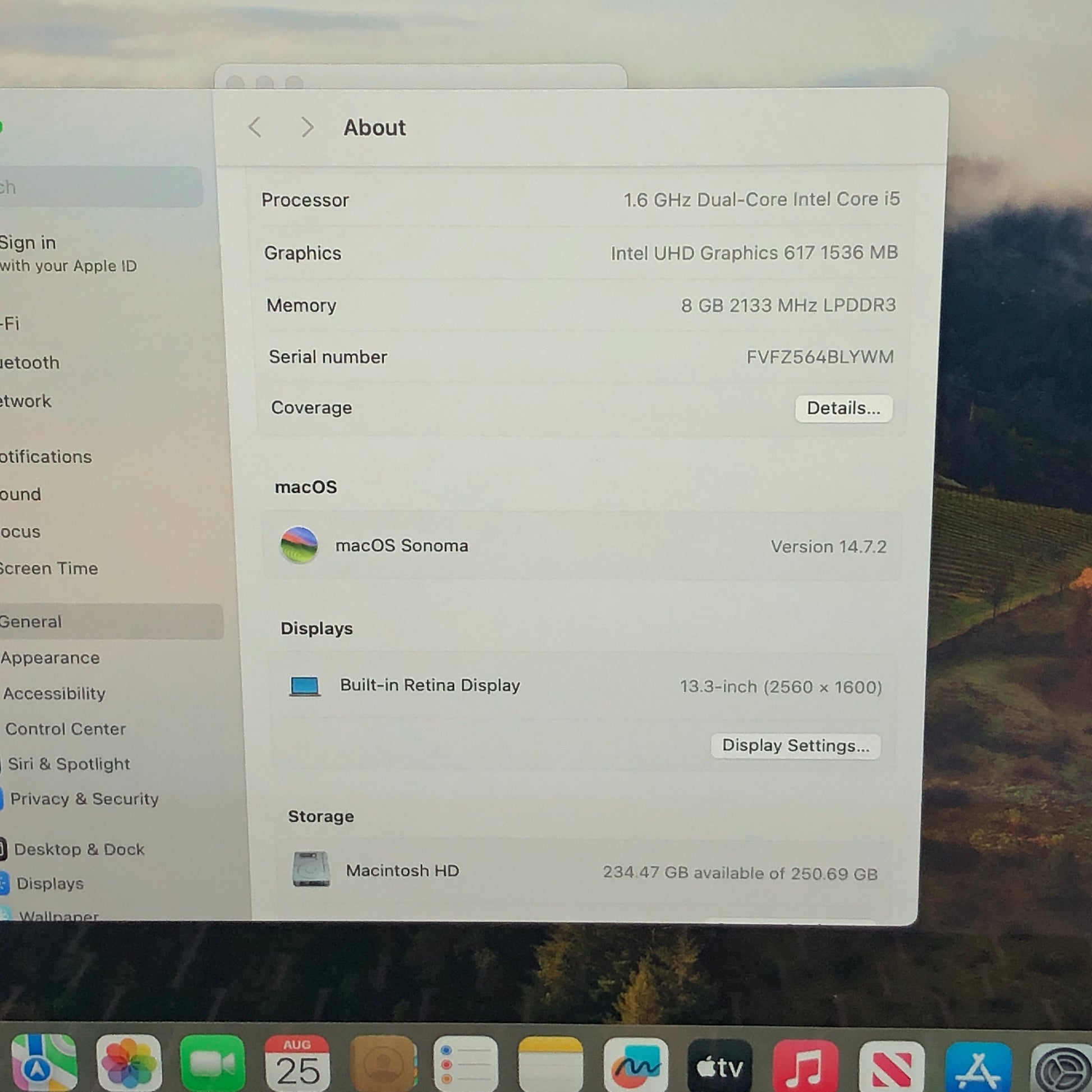Screen dimensions: 1092x1092
Task: Launch Music from the Dock
Action: coord(805,1067)
